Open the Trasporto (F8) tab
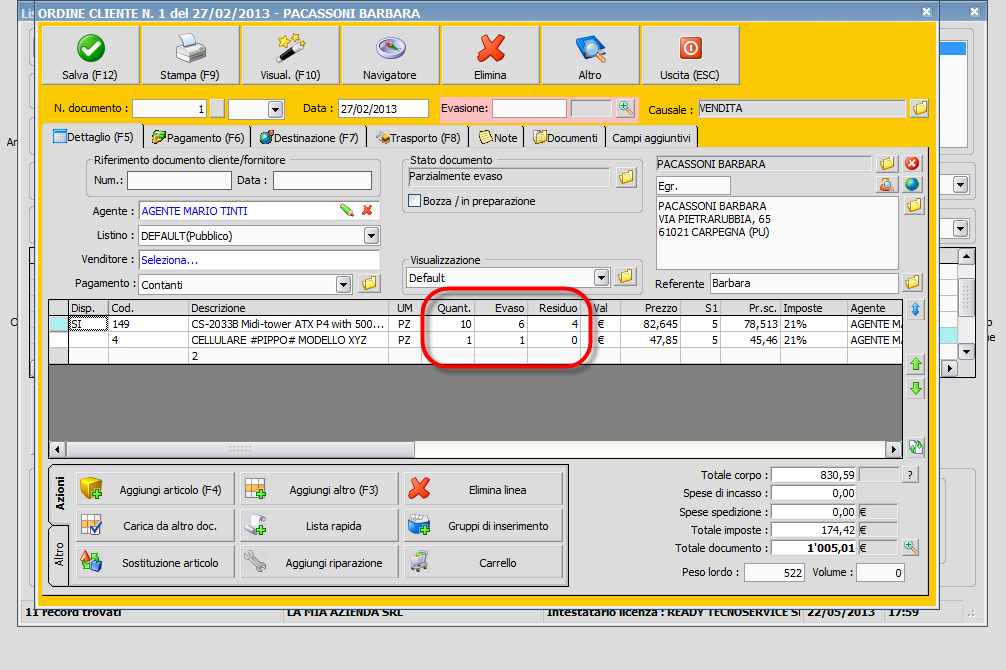Image resolution: width=1006 pixels, height=670 pixels. (418, 138)
